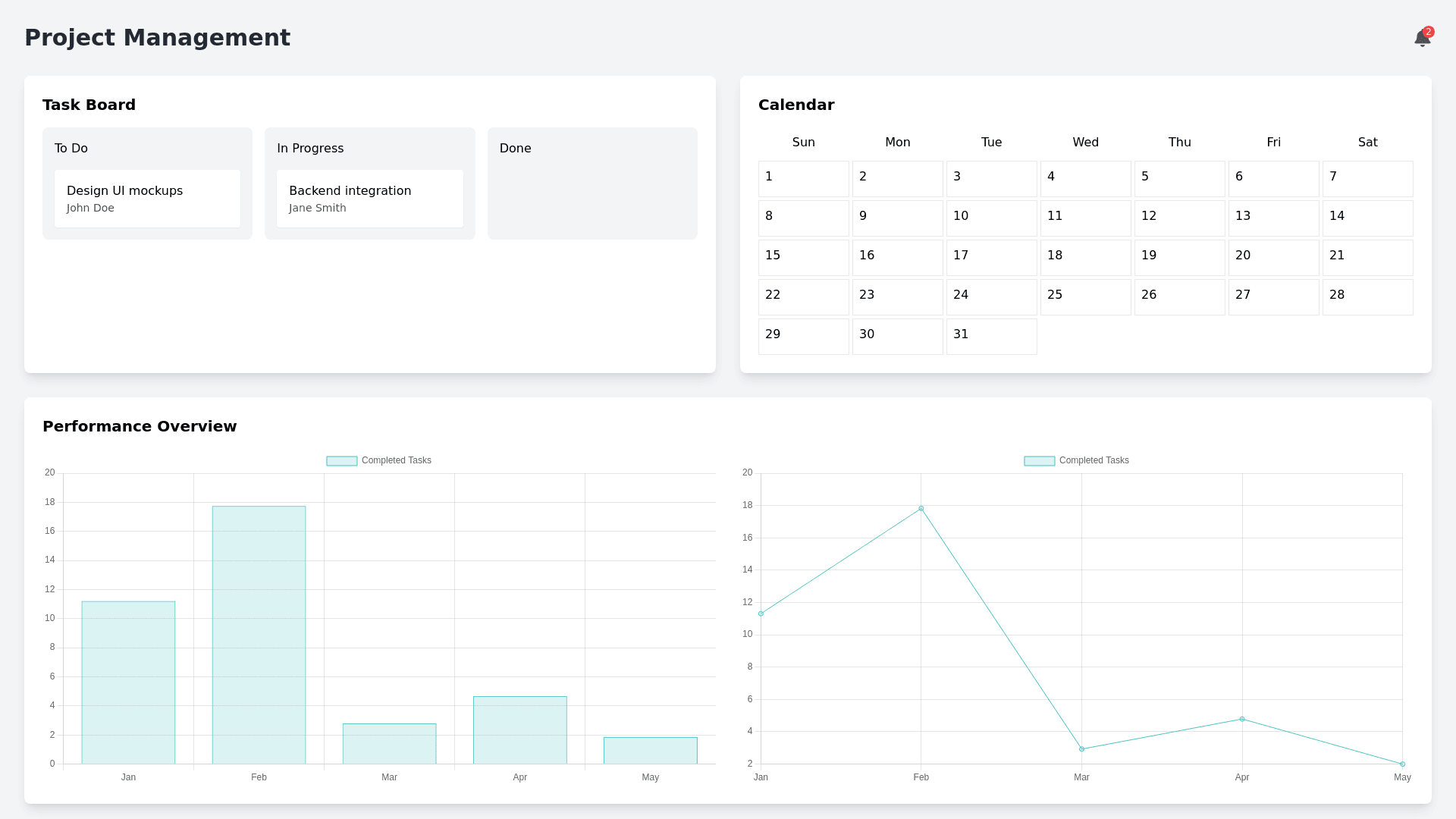The height and width of the screenshot is (819, 1456).
Task: Click the Mar data point on line chart
Action: click(1081, 749)
